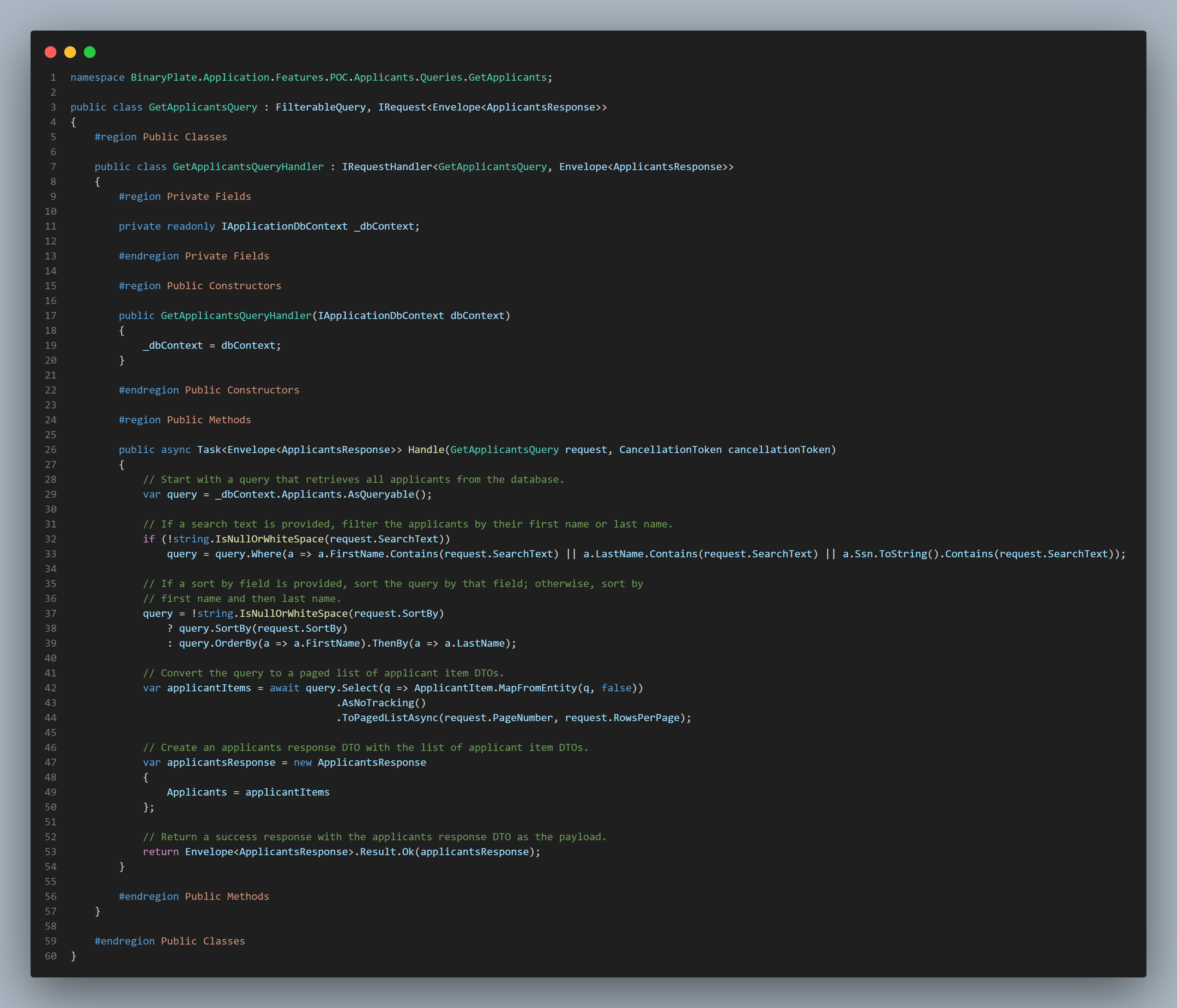Click '#region Public Methods' on line 24

tap(185, 420)
